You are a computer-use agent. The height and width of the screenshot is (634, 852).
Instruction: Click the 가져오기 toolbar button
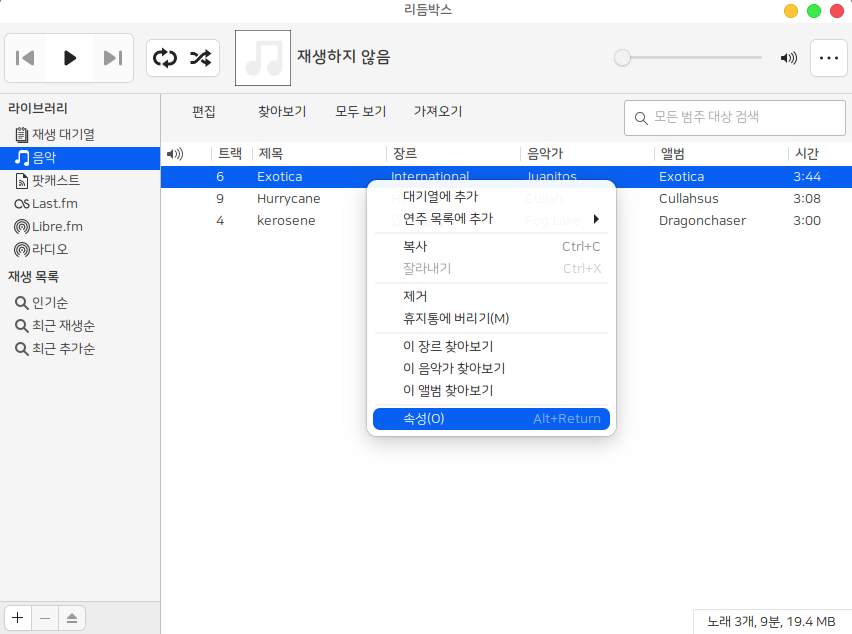(438, 112)
